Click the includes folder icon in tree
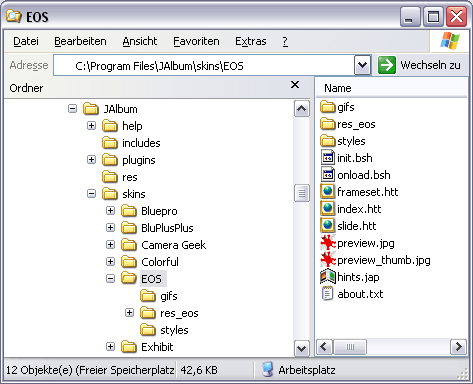 pos(110,143)
